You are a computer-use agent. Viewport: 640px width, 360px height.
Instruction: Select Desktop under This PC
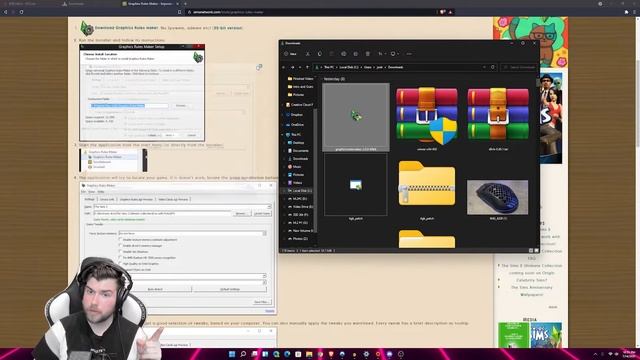(x=296, y=143)
